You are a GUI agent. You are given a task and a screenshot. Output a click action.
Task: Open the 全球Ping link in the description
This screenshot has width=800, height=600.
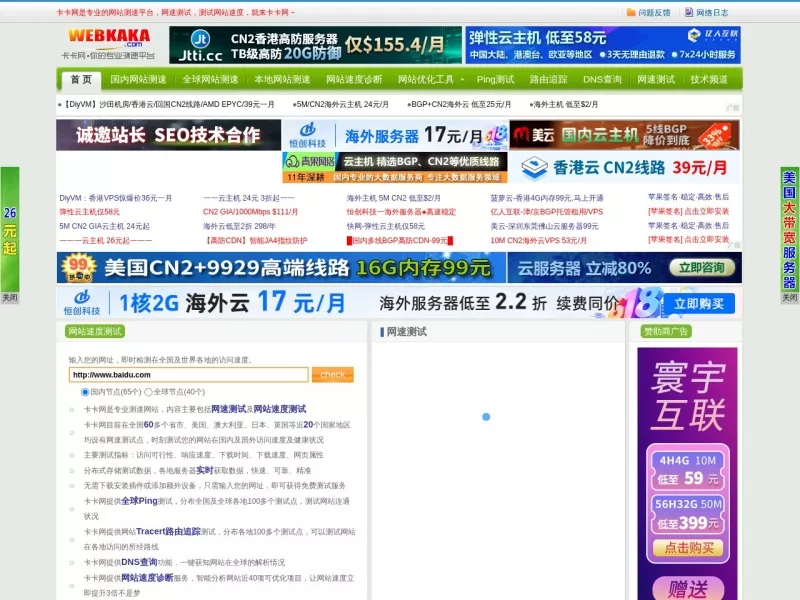click(x=139, y=501)
